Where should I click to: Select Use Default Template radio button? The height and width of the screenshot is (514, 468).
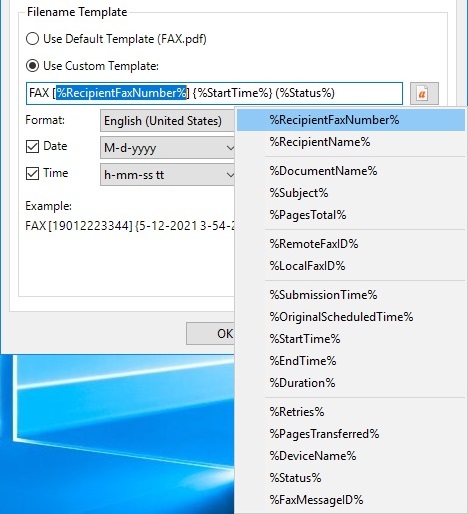32,39
